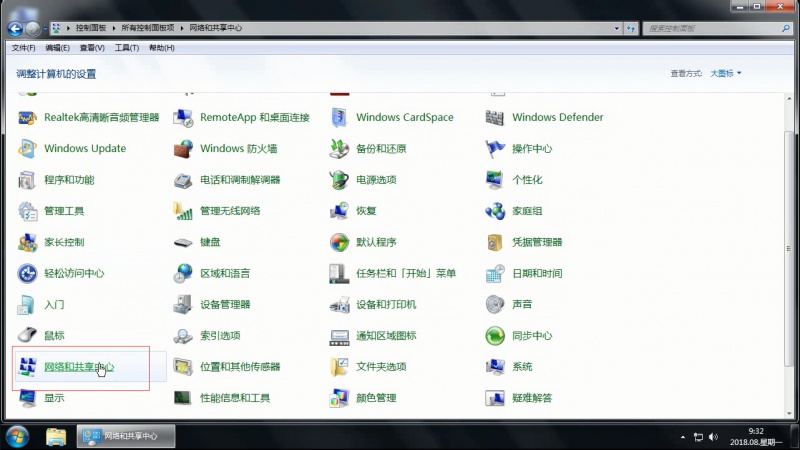Open 家长控制 icon
Screen dimensions: 800x450
(x=28, y=242)
